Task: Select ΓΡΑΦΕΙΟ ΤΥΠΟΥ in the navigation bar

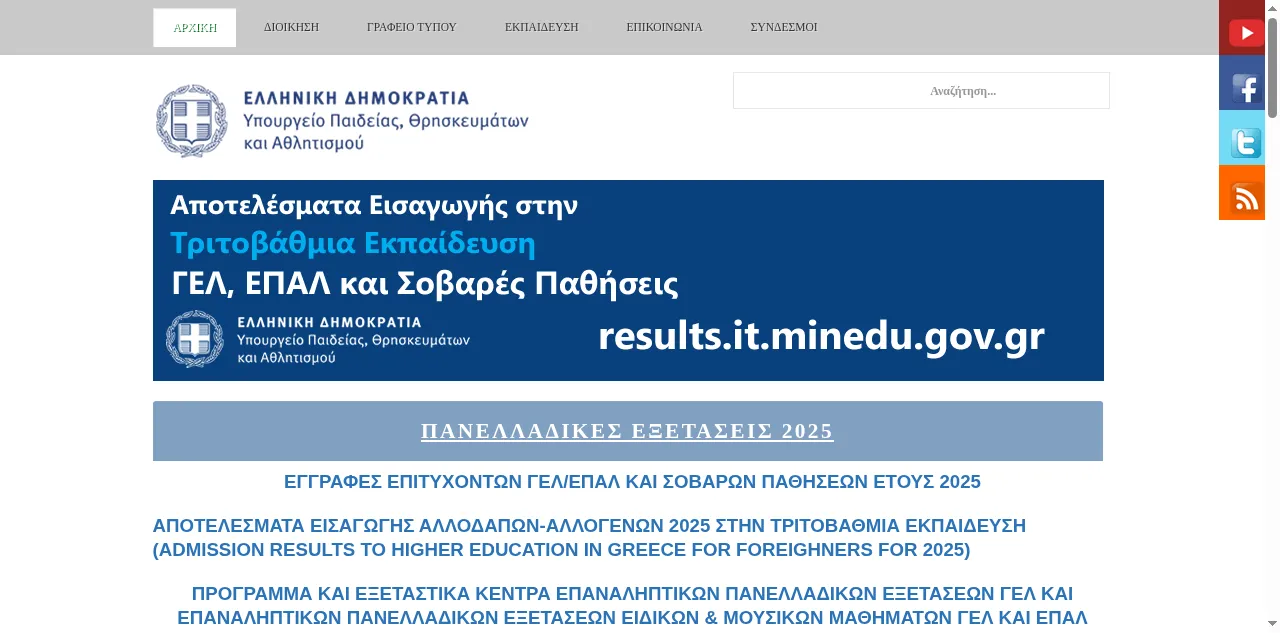Action: 411,28
